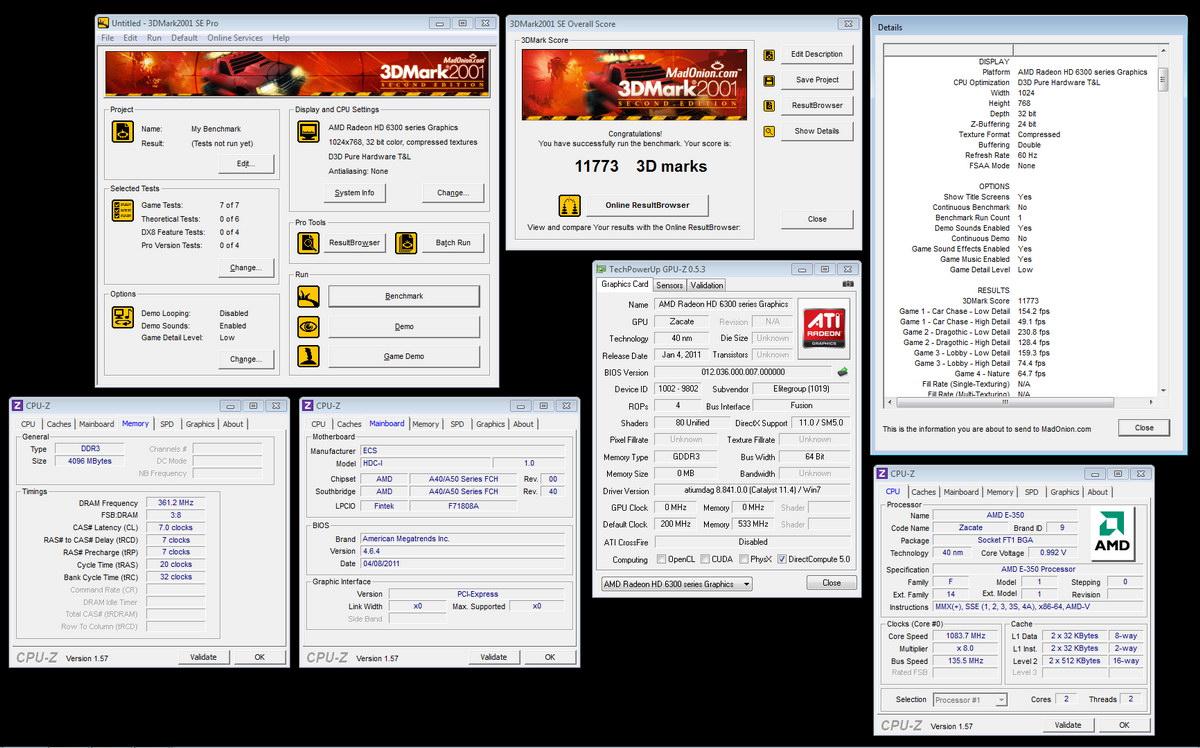Click the Selected Tests checklist icon

(122, 211)
